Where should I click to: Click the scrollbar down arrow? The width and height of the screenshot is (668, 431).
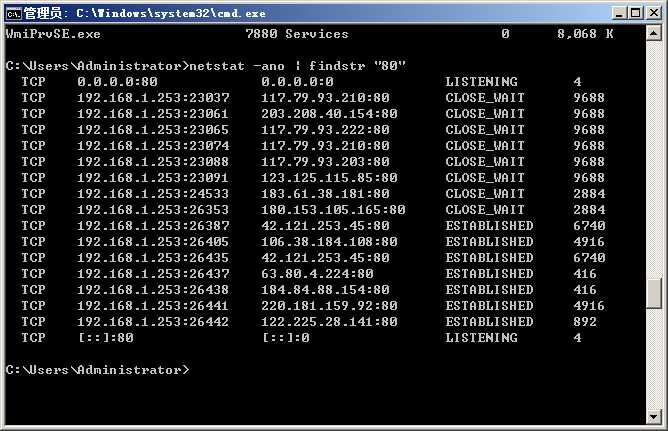pyautogui.click(x=654, y=416)
